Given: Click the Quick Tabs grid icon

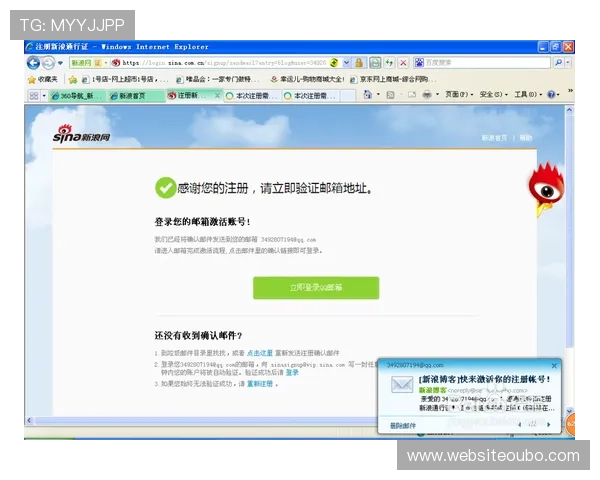Looking at the screenshot, I should tap(34, 95).
